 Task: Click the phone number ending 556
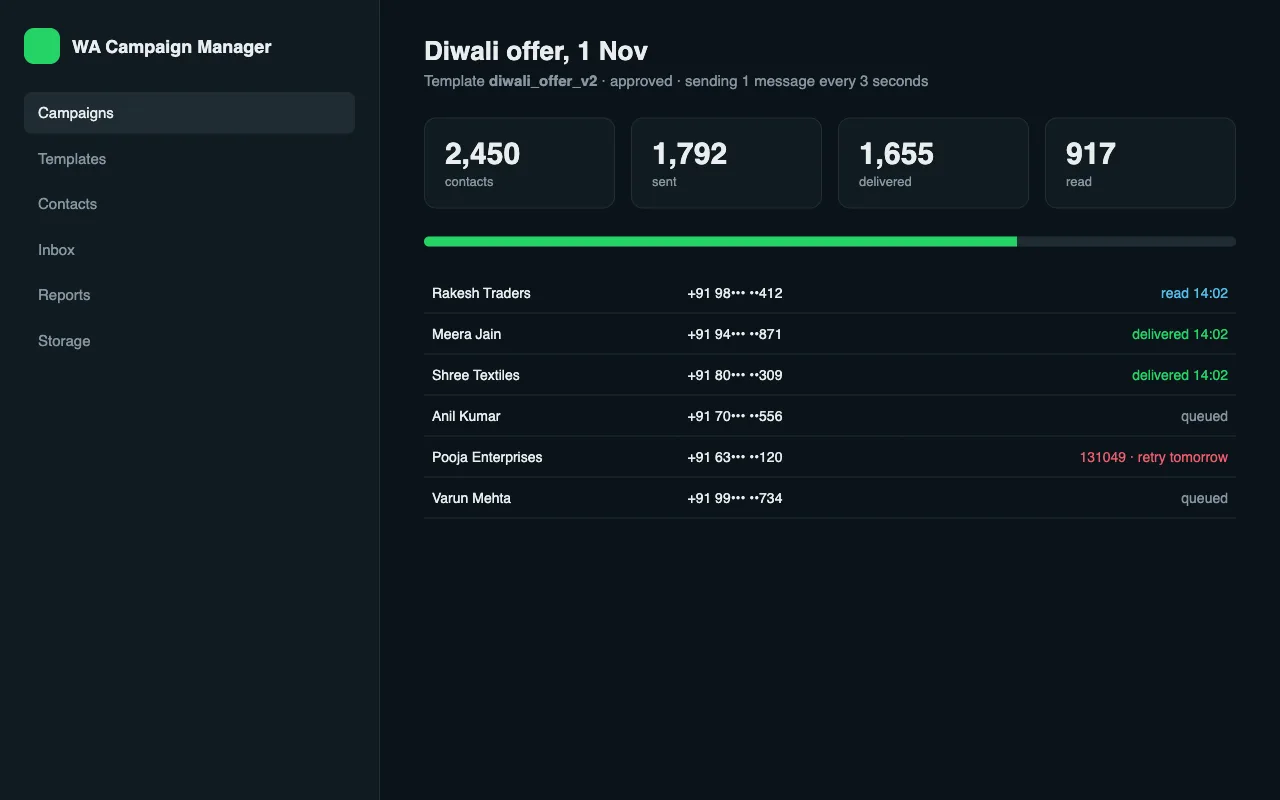pos(735,416)
